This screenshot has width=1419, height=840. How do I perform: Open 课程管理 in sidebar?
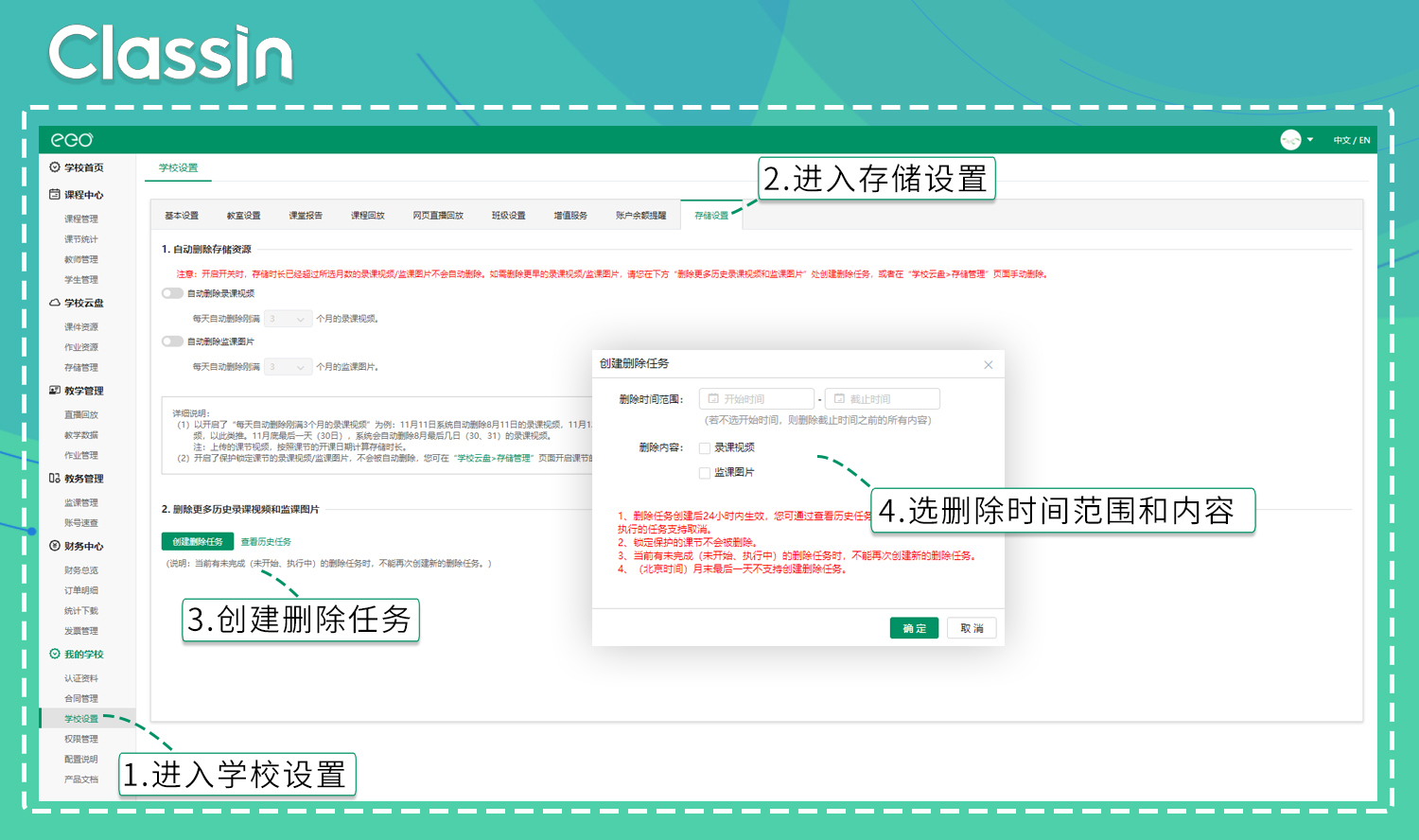tap(81, 219)
